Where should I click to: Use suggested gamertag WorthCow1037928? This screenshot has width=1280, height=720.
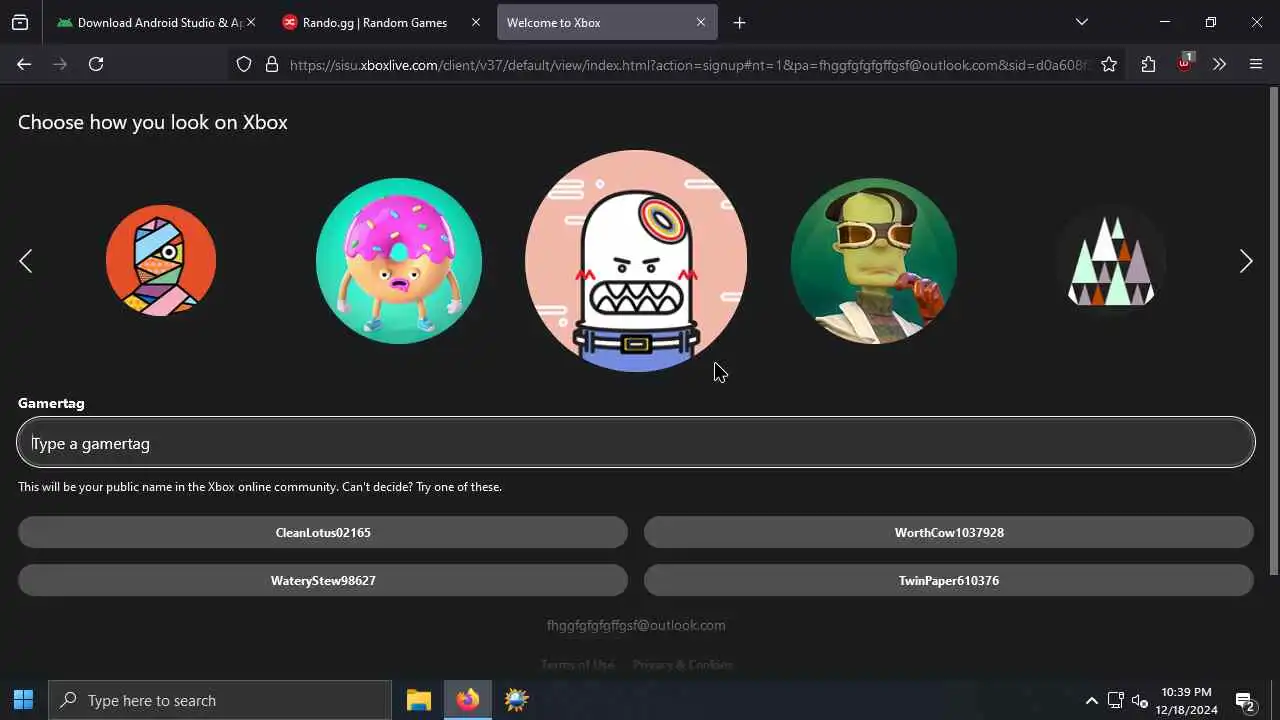(949, 532)
